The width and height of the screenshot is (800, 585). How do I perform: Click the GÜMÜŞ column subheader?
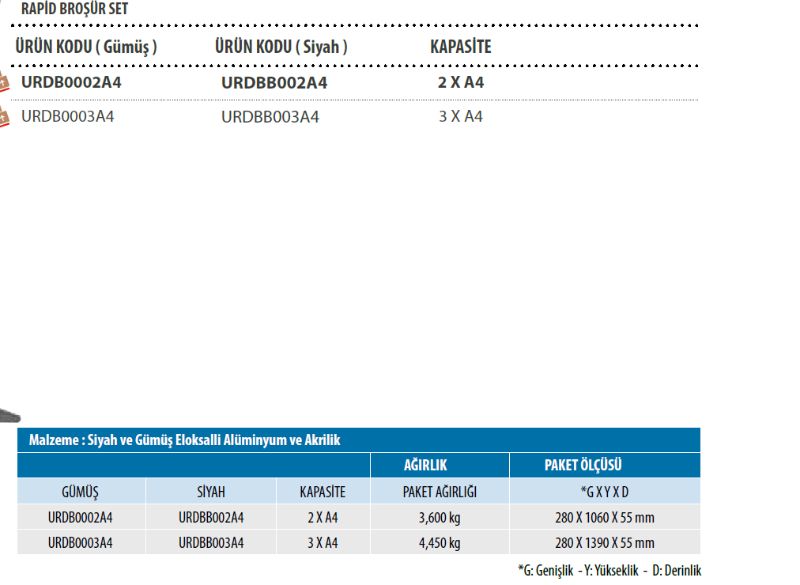[x=81, y=491]
